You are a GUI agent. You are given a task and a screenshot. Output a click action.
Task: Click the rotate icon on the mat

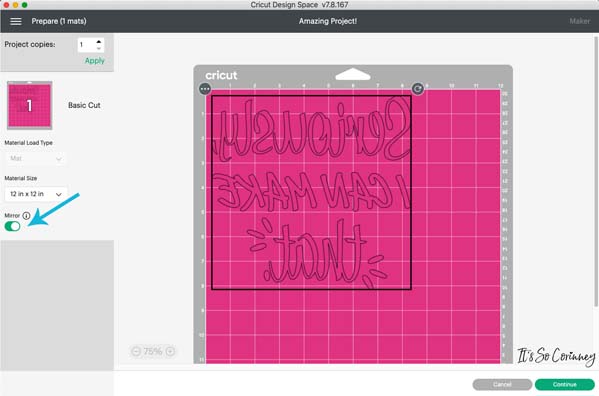pos(418,89)
